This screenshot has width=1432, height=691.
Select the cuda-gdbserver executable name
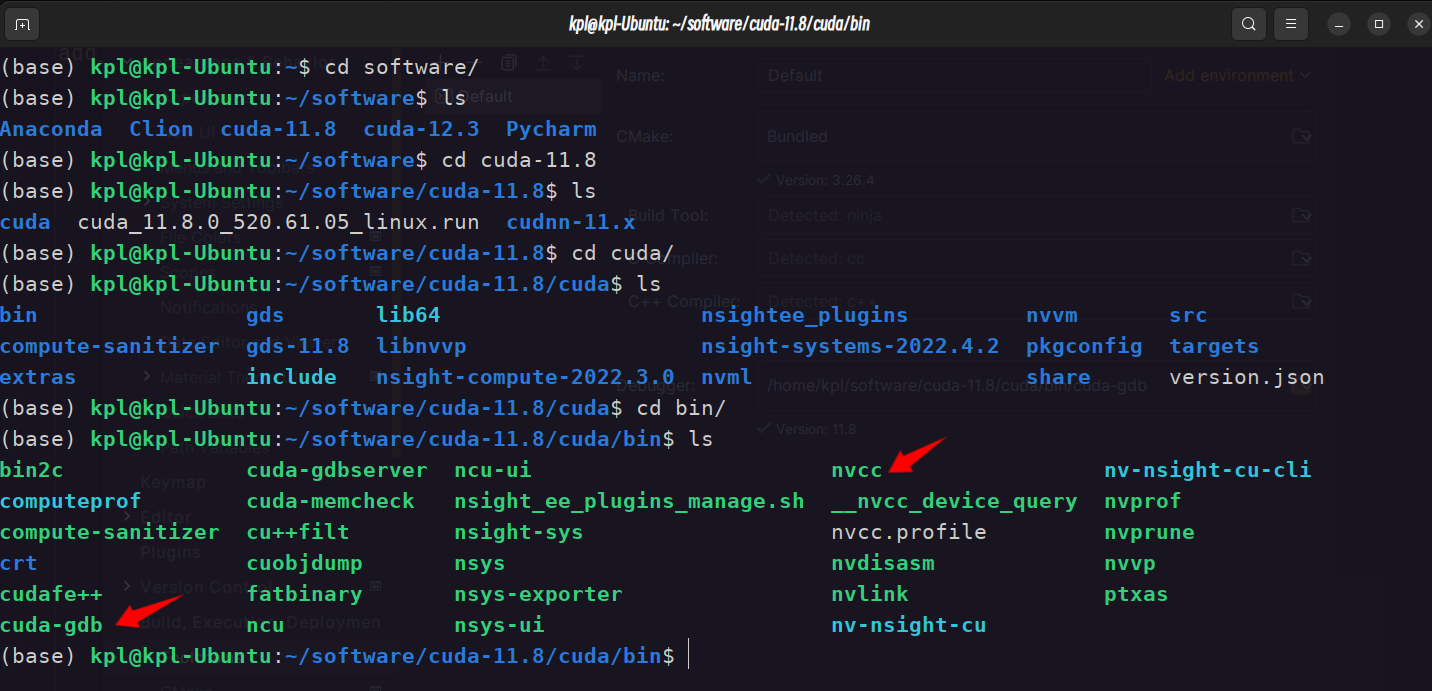(337, 470)
